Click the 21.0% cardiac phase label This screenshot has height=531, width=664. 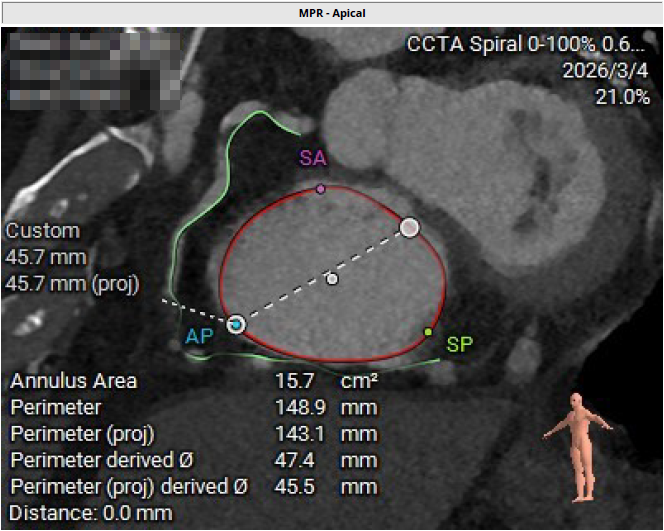pos(623,97)
